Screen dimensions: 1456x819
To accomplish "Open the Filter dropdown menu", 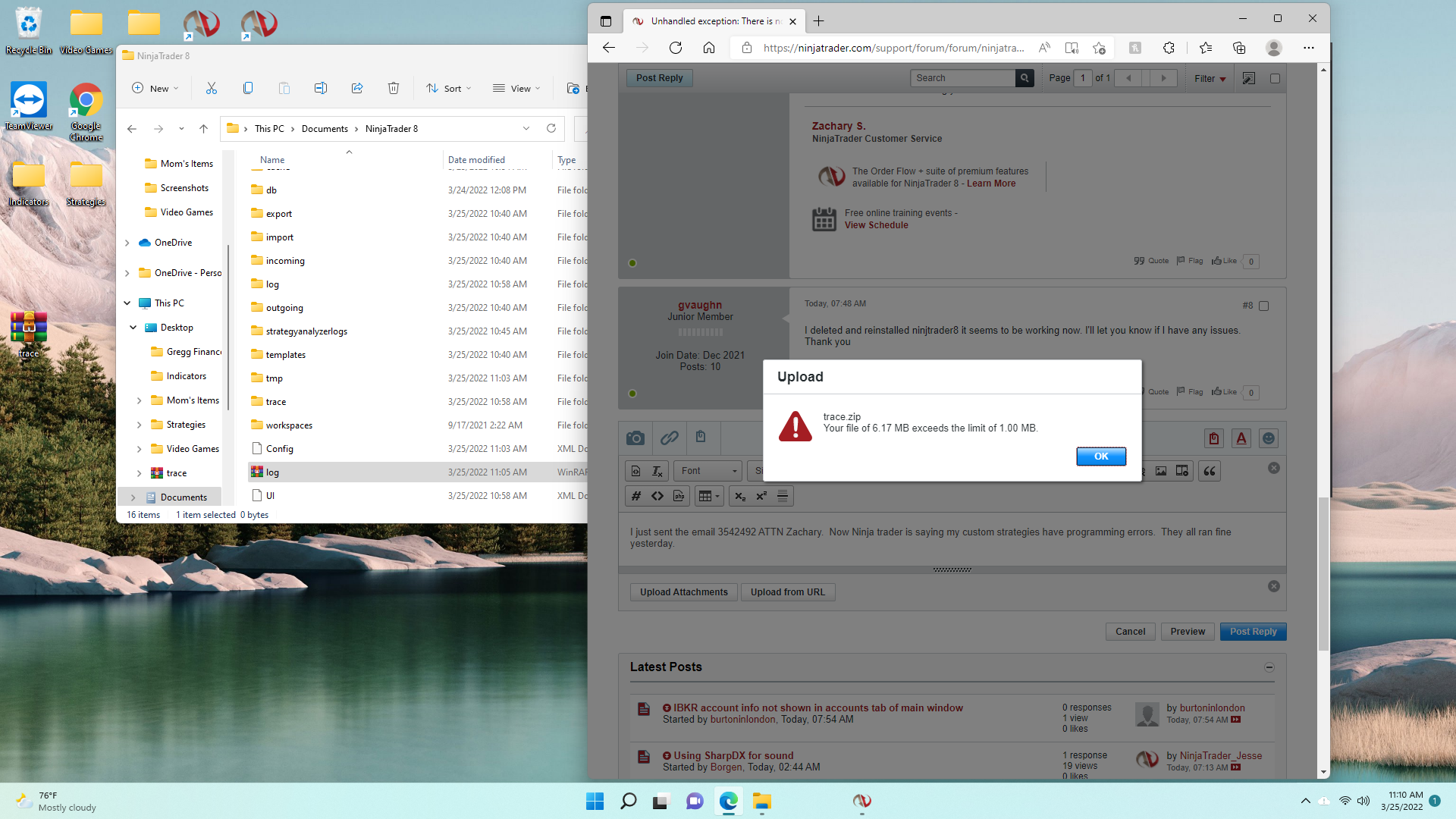I will click(x=1210, y=78).
